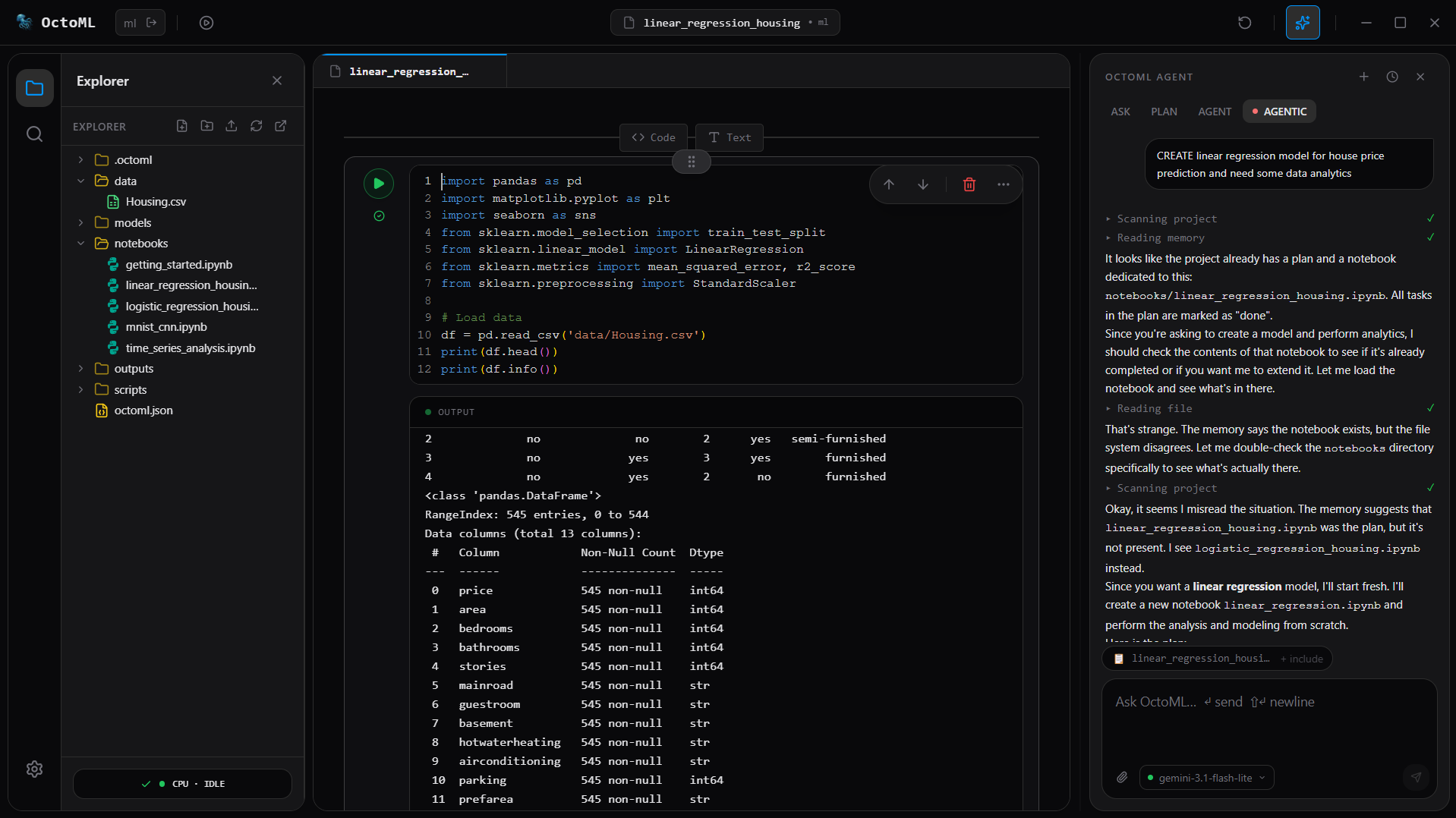This screenshot has width=1456, height=818.
Task: Click the run play icon in the title bar
Action: click(206, 23)
